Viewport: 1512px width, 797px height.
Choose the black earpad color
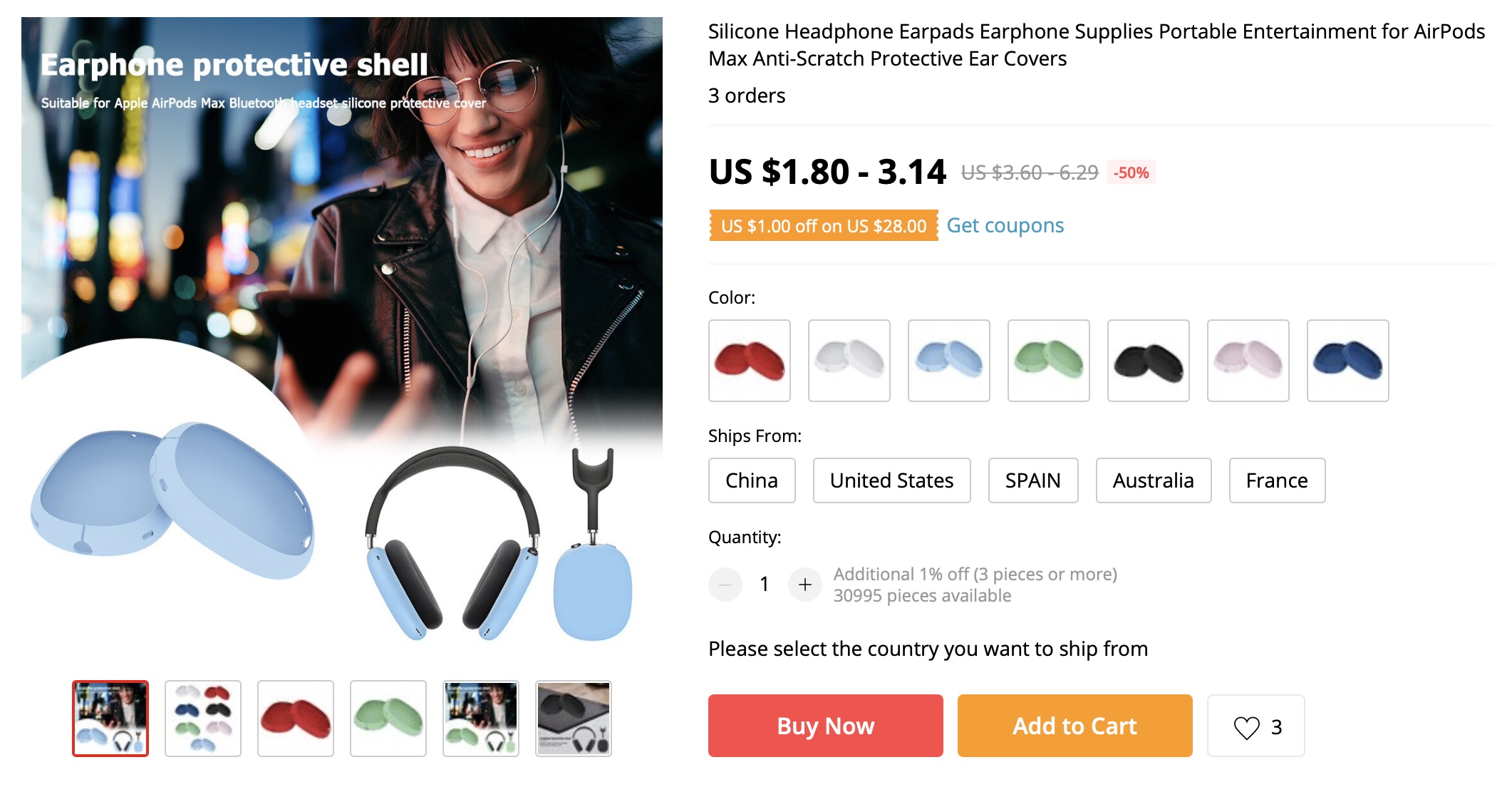click(x=1149, y=361)
